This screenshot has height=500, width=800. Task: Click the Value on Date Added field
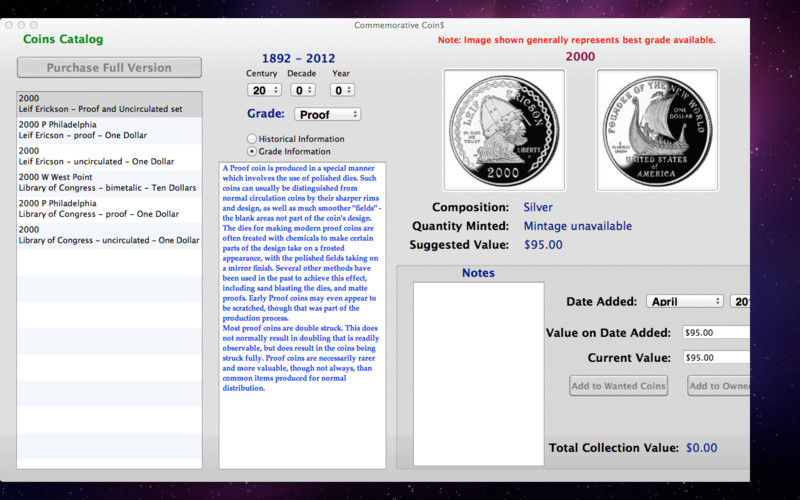(x=716, y=333)
